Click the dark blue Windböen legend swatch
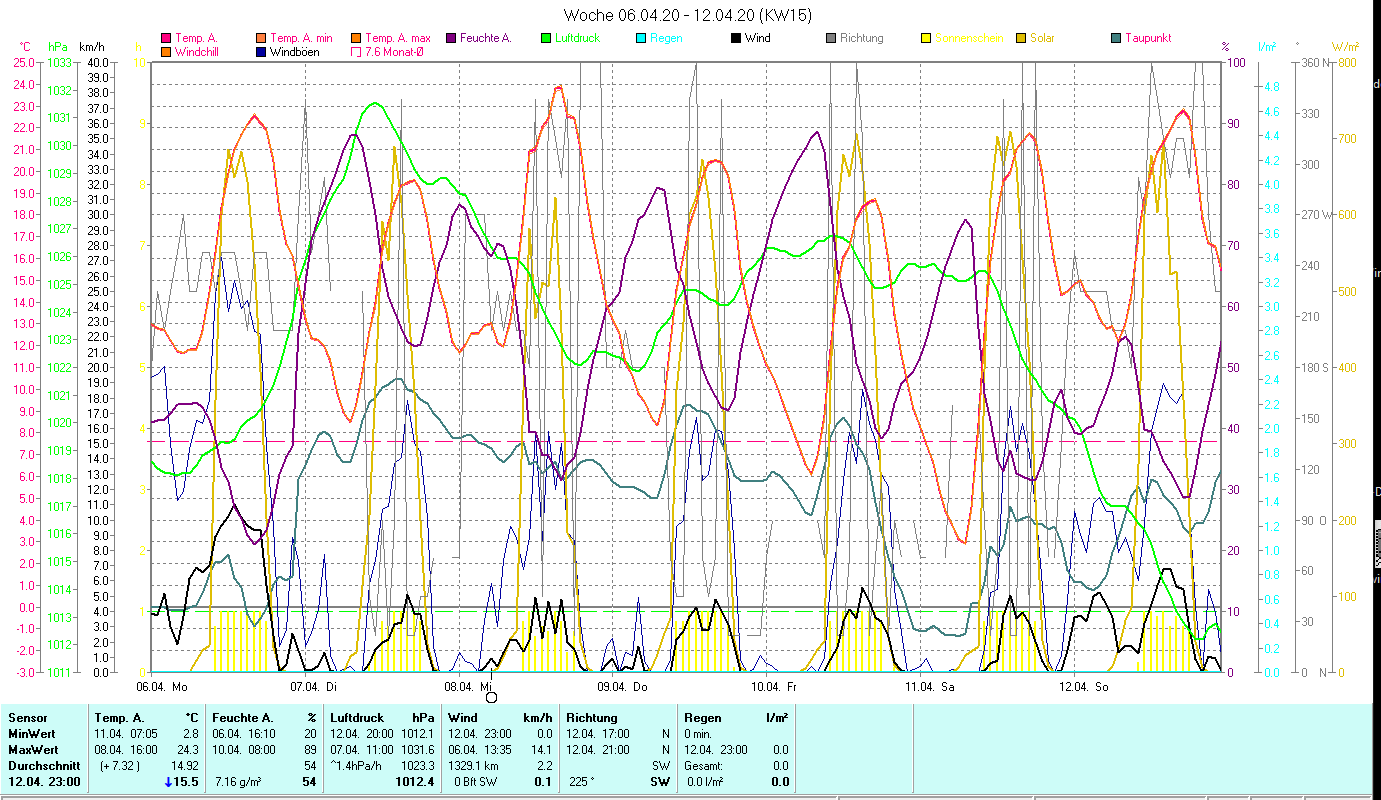Screen dimensions: 1381x800 [x=261, y=52]
